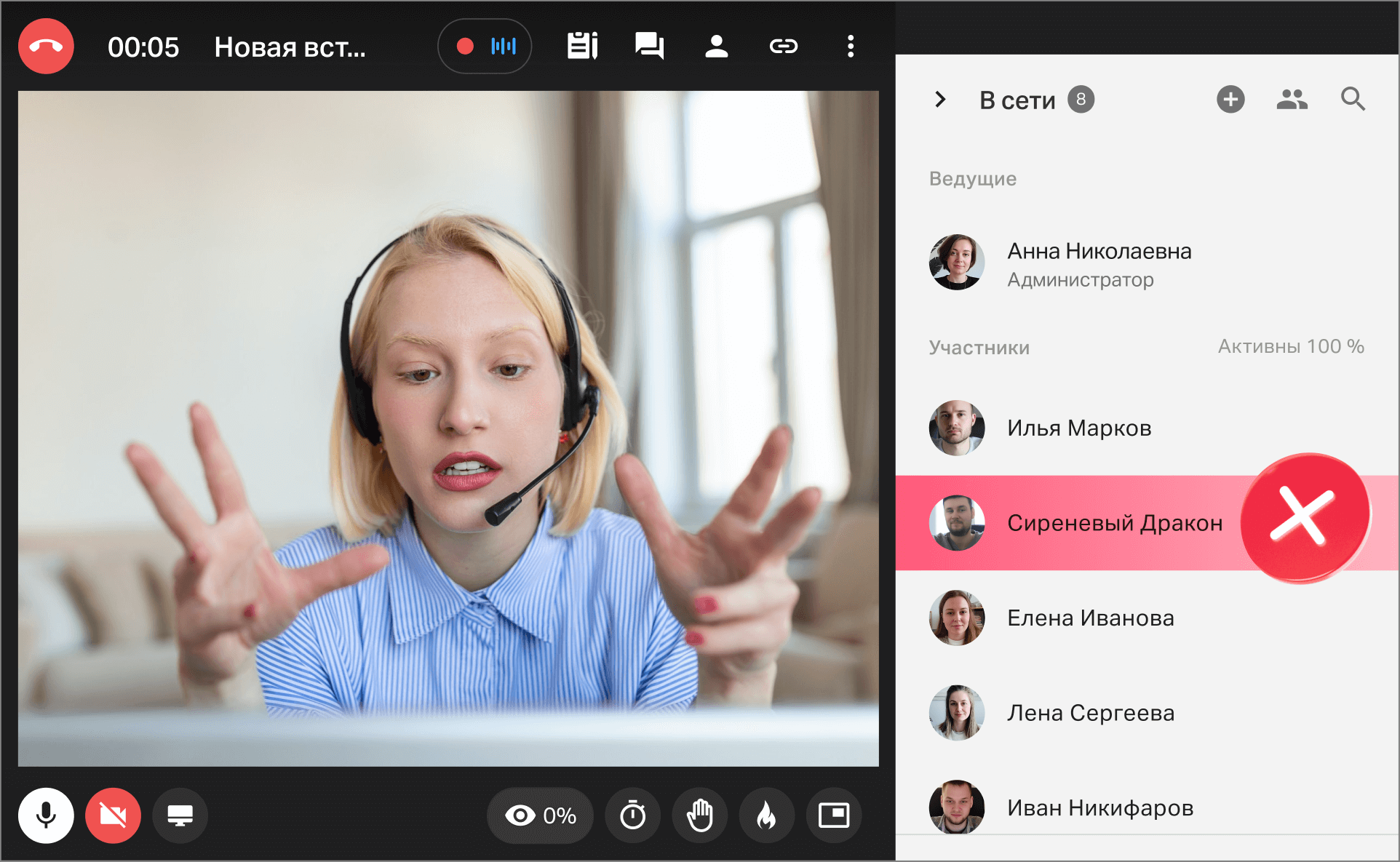The width and height of the screenshot is (1400, 862).
Task: Toggle the recording indicator button
Action: 485,47
